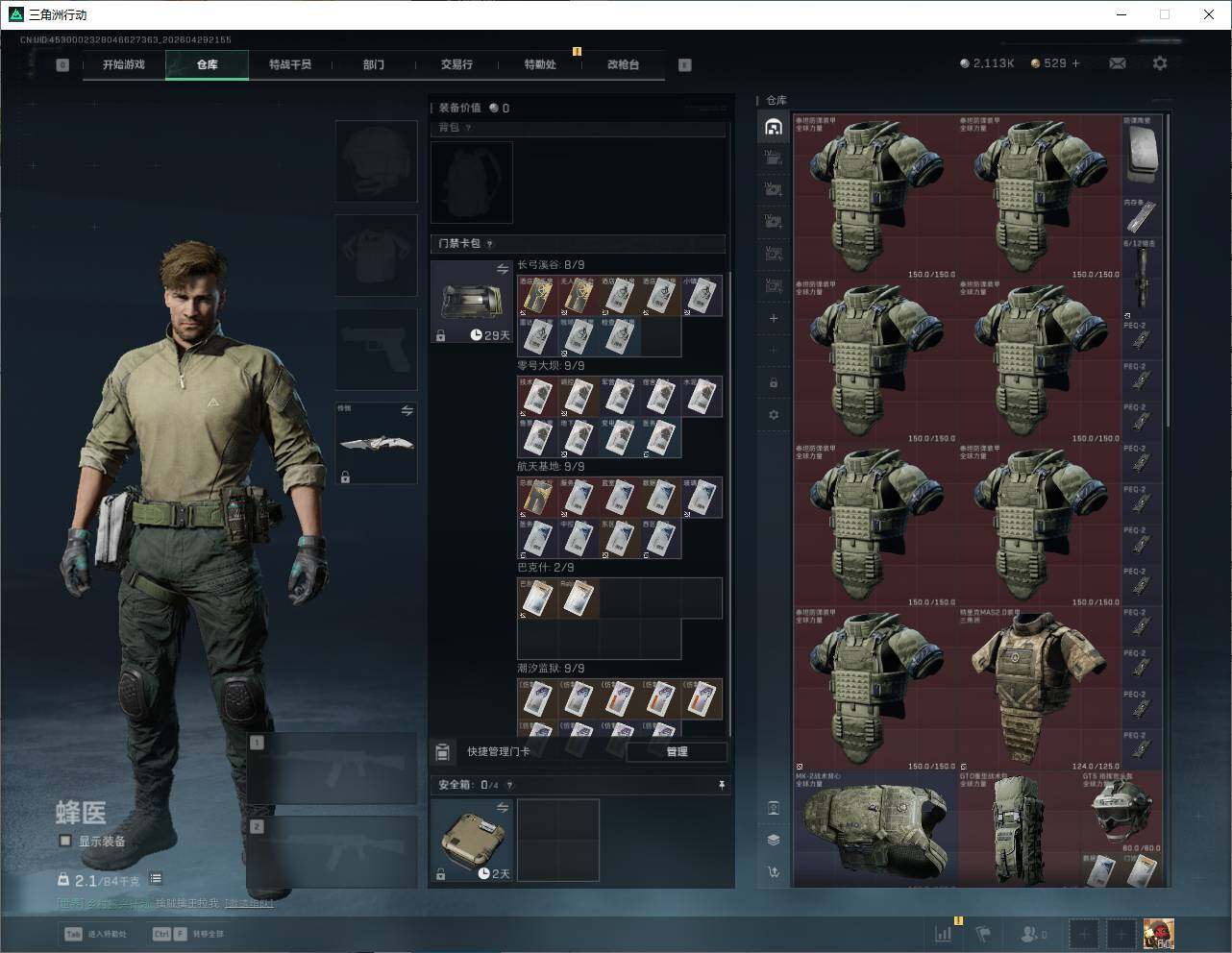Select primary weapon slot 1
The width and height of the screenshot is (1232, 953).
tap(333, 769)
